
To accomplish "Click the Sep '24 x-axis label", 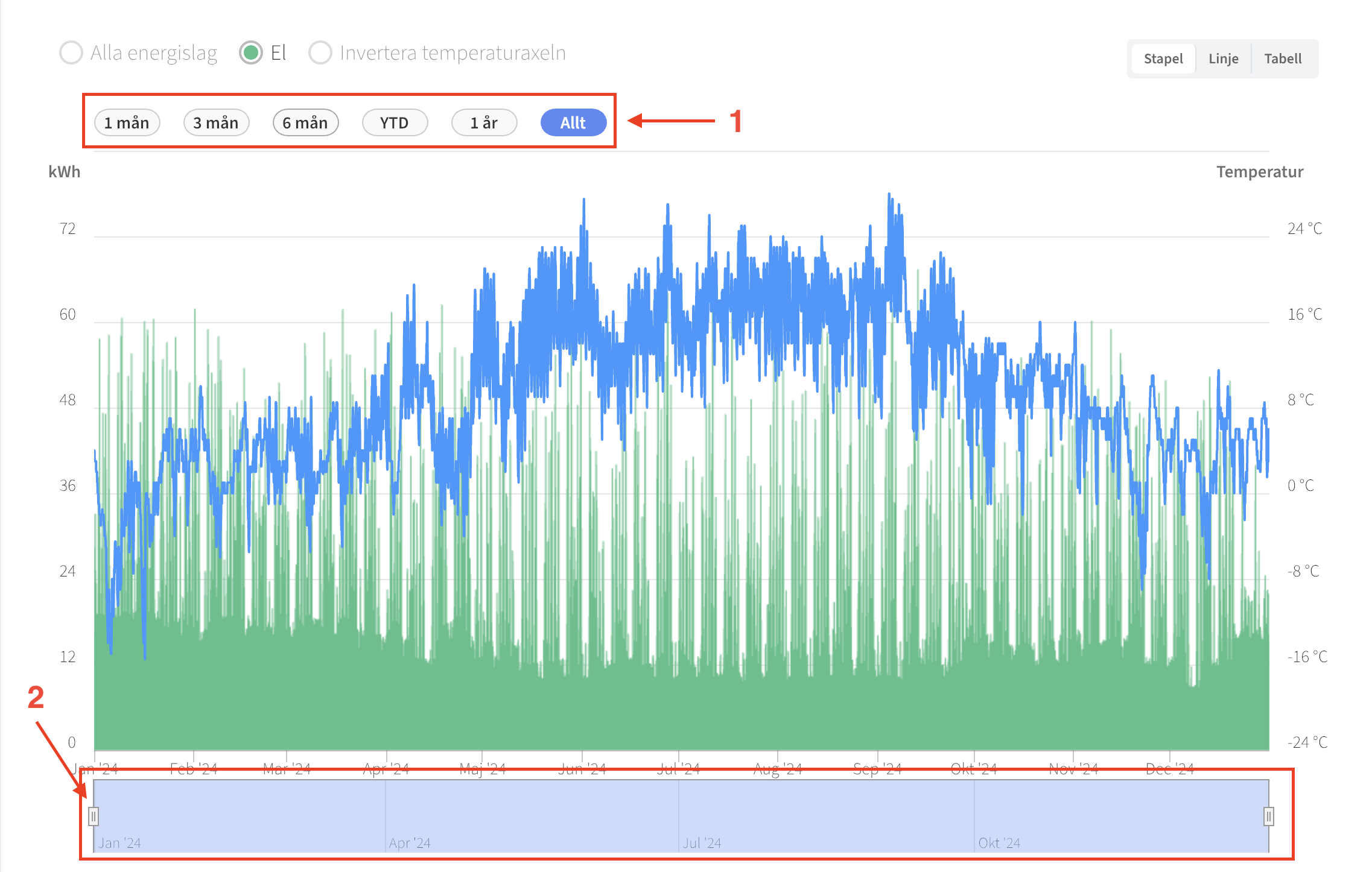I will coord(877,769).
